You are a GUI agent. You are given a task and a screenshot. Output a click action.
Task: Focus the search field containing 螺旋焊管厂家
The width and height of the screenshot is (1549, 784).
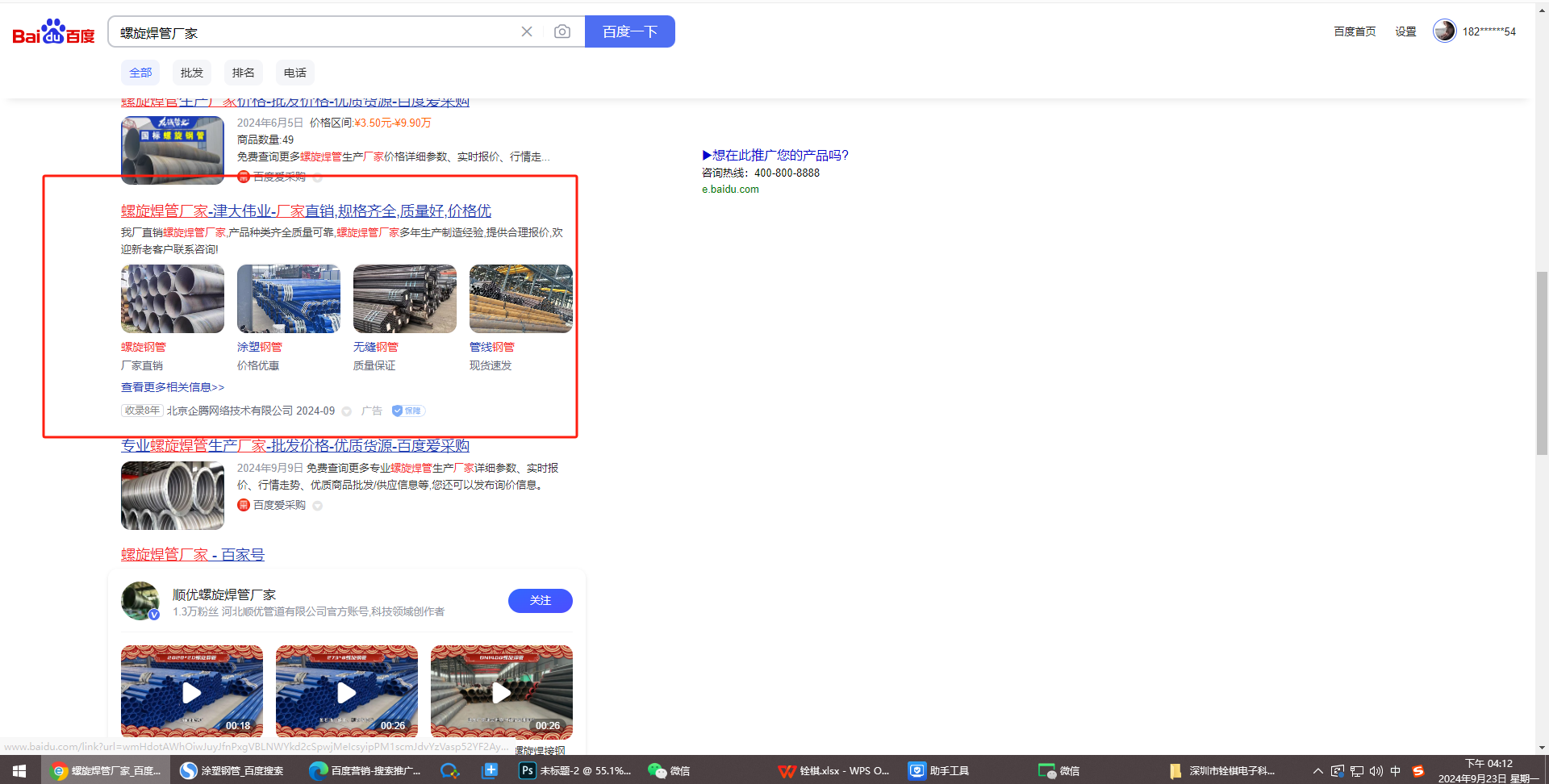[315, 32]
